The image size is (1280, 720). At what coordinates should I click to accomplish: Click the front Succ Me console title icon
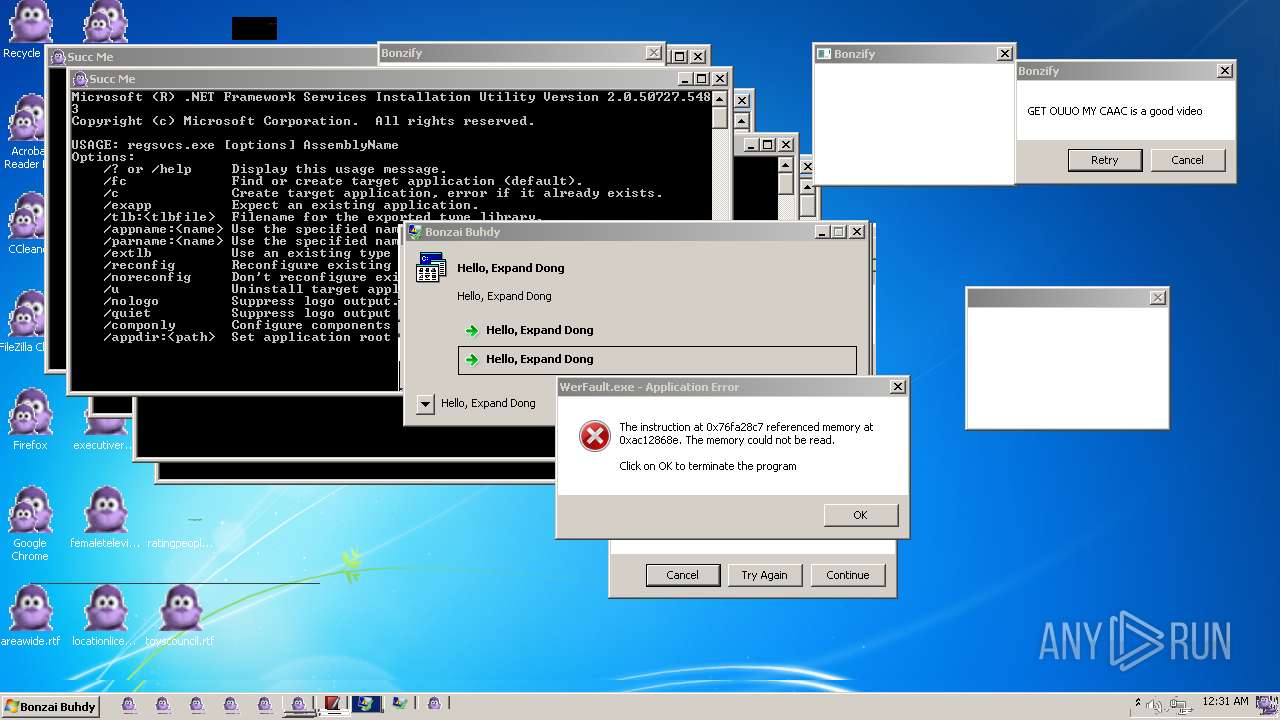[x=80, y=79]
